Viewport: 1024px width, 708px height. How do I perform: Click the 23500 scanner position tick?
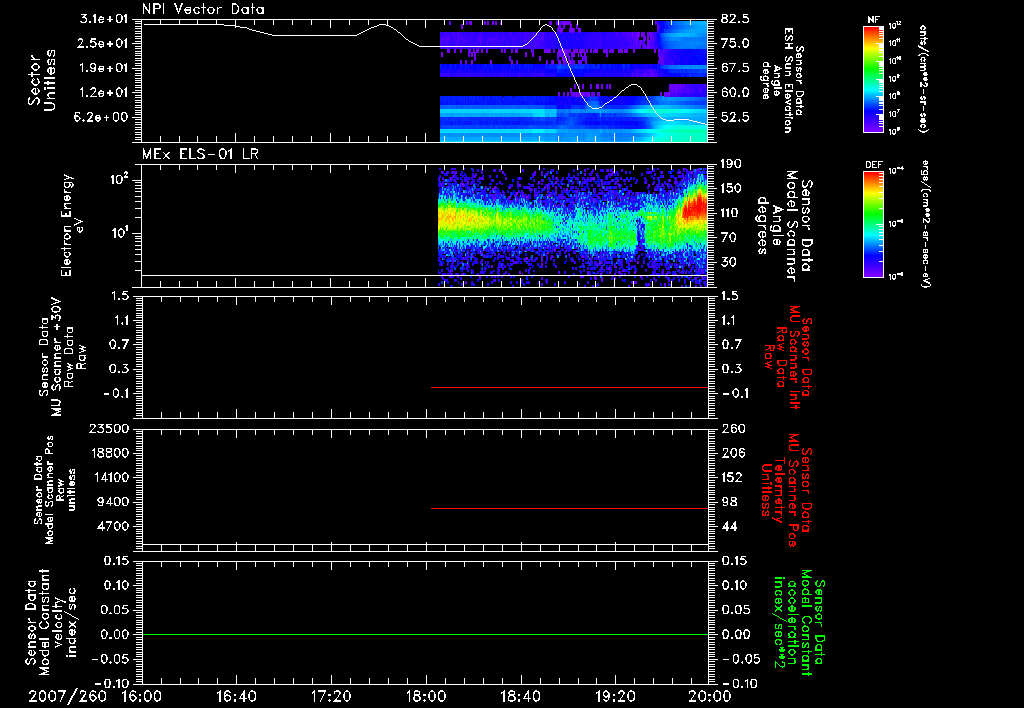[108, 429]
